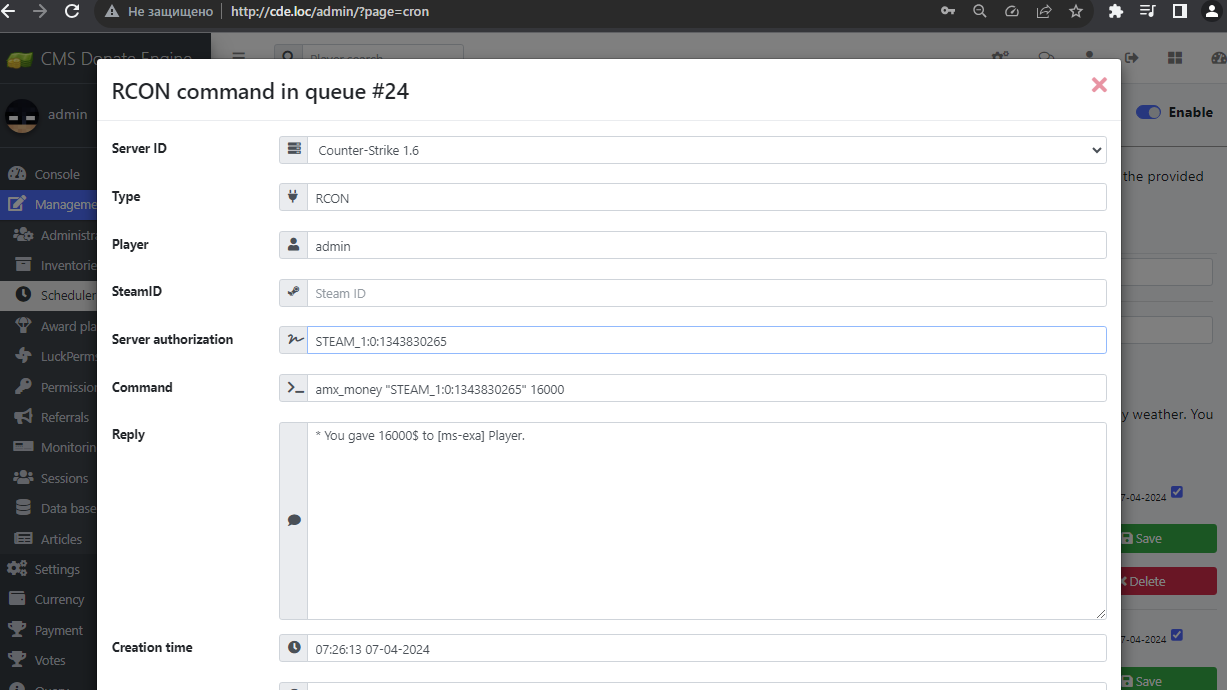Open Console in the sidebar
Image resolution: width=1227 pixels, height=690 pixels.
click(56, 174)
